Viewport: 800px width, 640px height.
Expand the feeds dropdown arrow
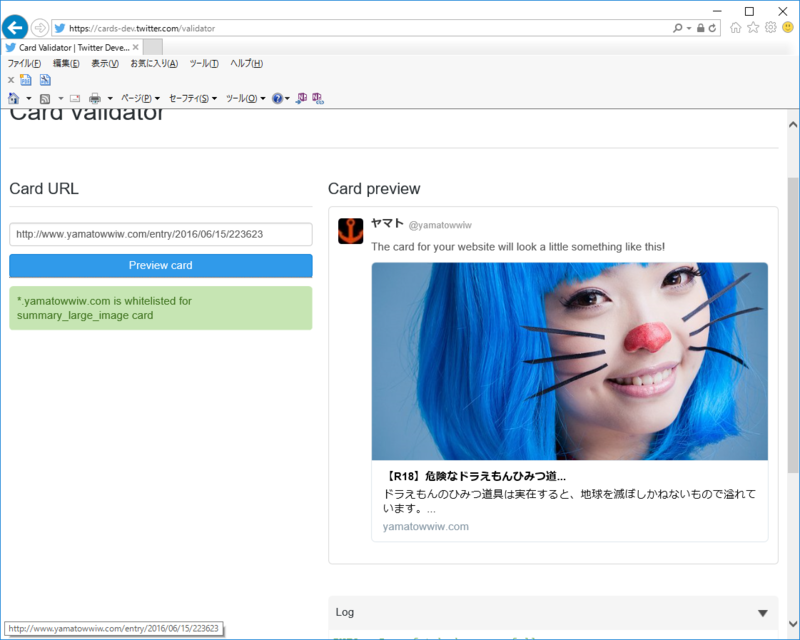click(60, 98)
